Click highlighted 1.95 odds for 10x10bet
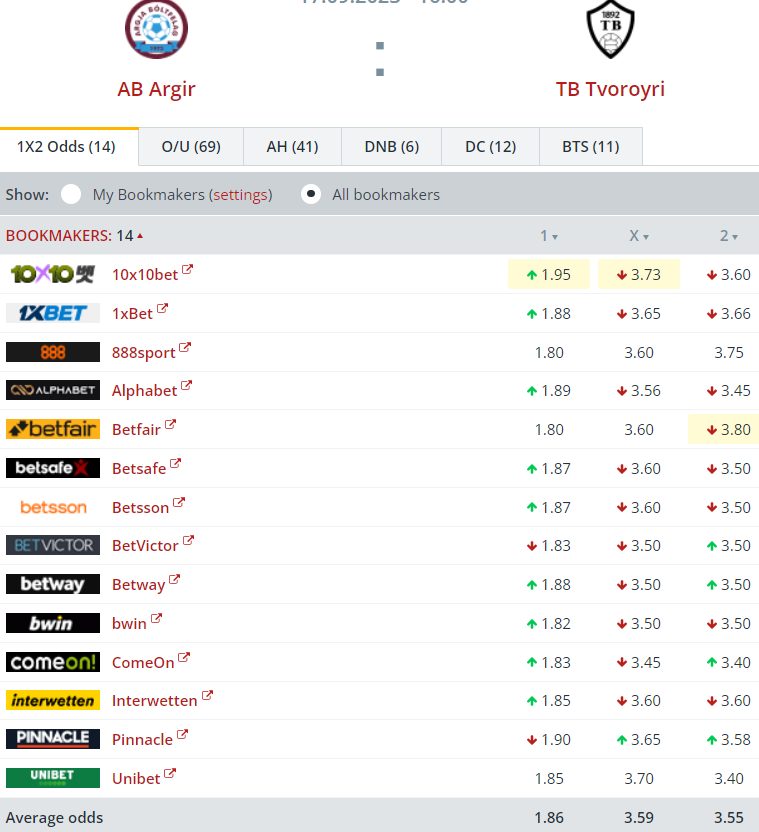Screen dimensions: 759x832 point(548,274)
